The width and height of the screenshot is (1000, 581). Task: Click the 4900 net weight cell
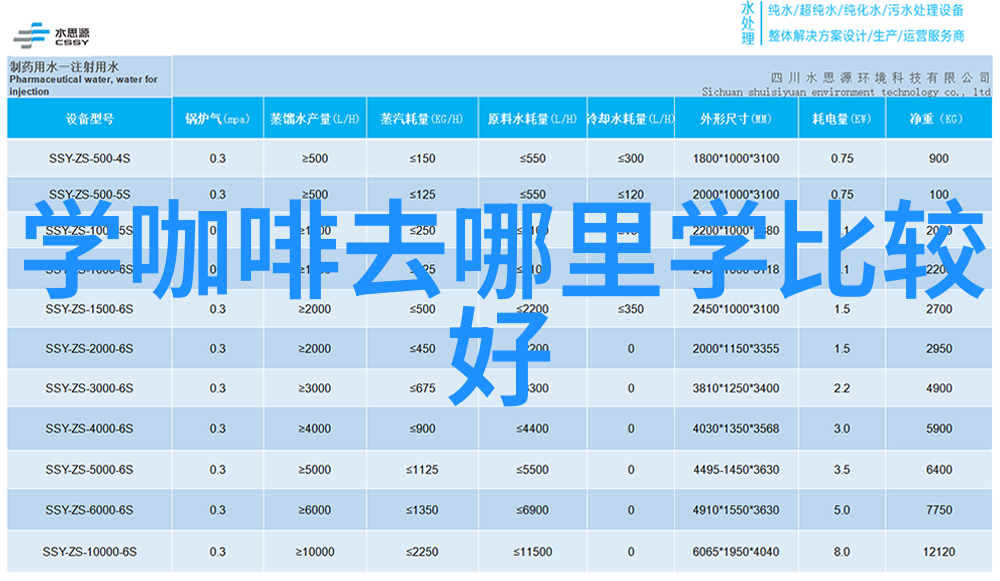click(x=939, y=388)
